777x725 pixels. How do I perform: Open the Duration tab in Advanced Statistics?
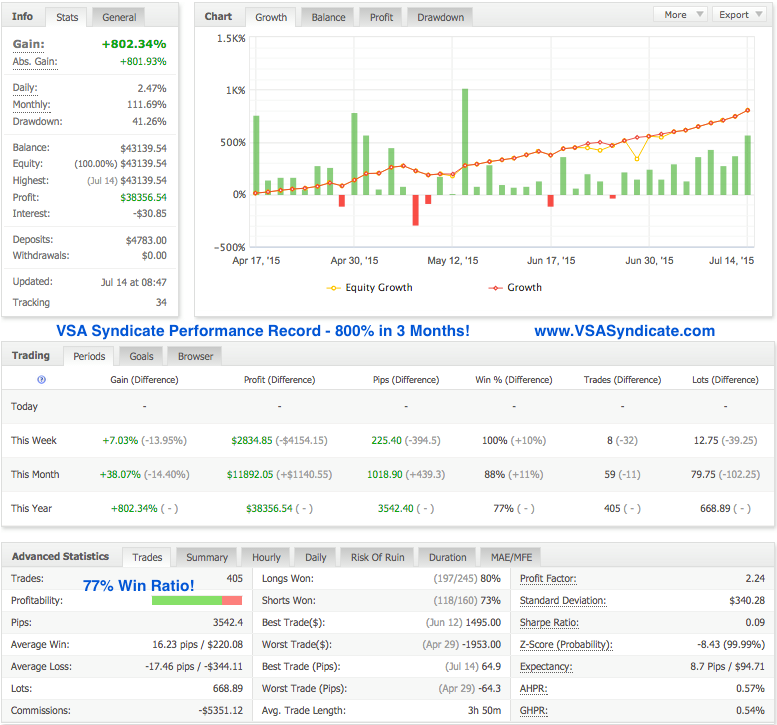447,557
